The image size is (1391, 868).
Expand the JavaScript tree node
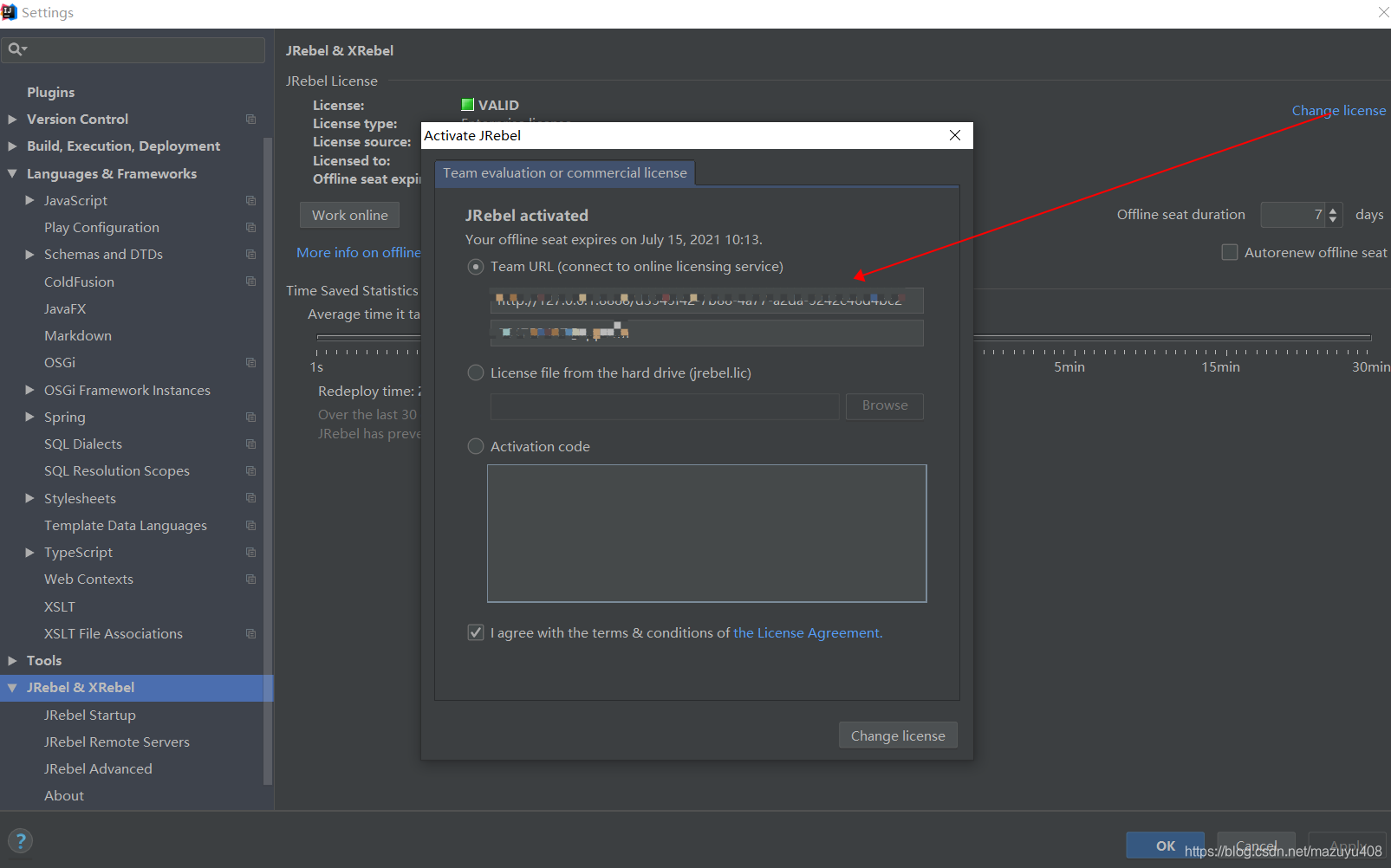(x=29, y=200)
